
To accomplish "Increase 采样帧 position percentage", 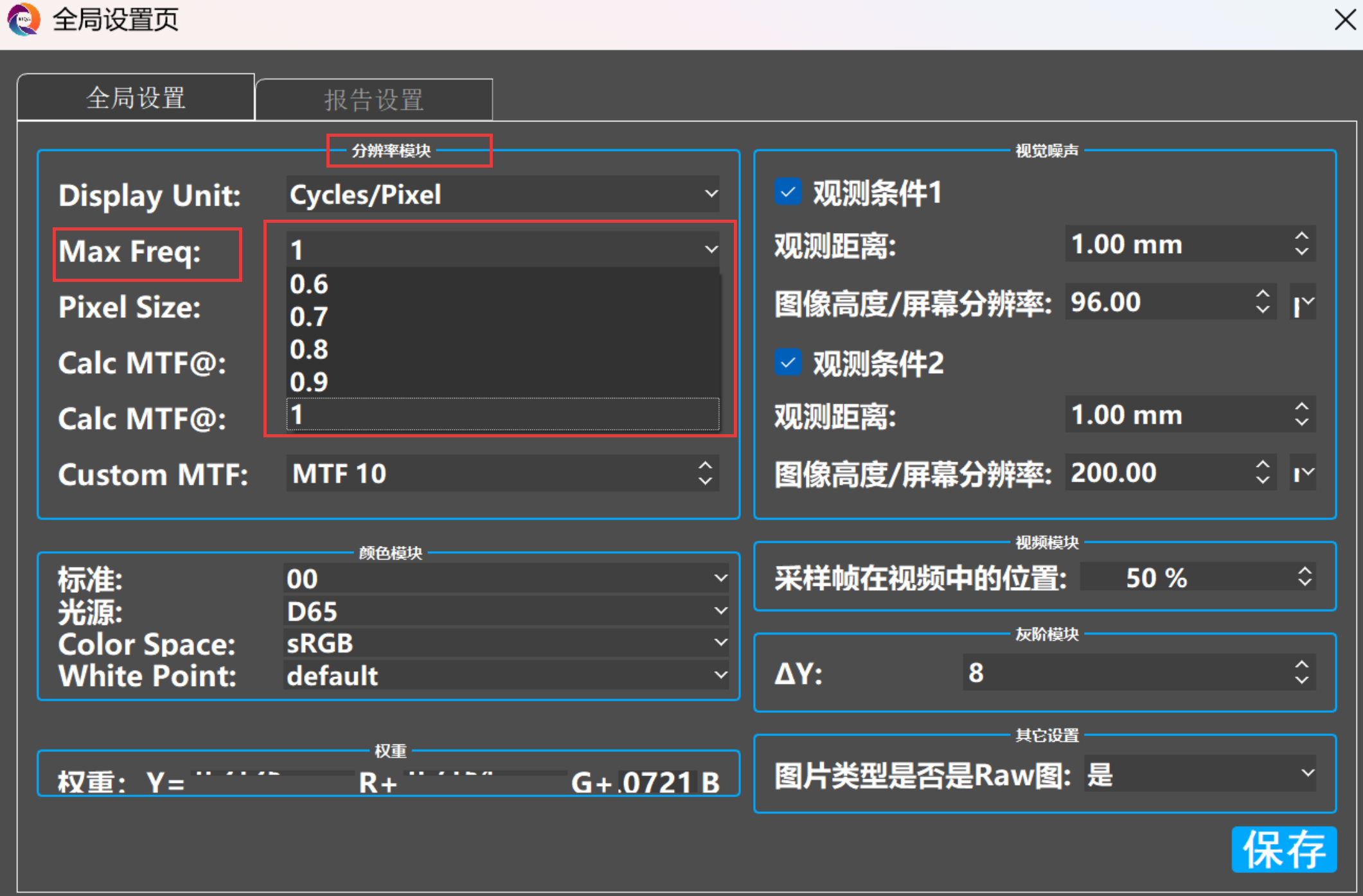I will pyautogui.click(x=1304, y=570).
